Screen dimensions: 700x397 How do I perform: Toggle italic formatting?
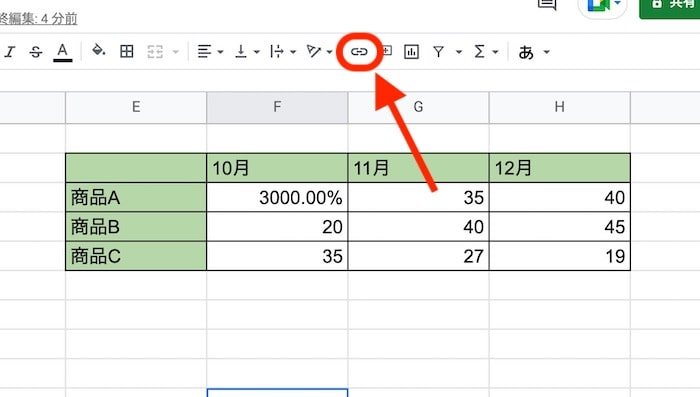coord(10,52)
